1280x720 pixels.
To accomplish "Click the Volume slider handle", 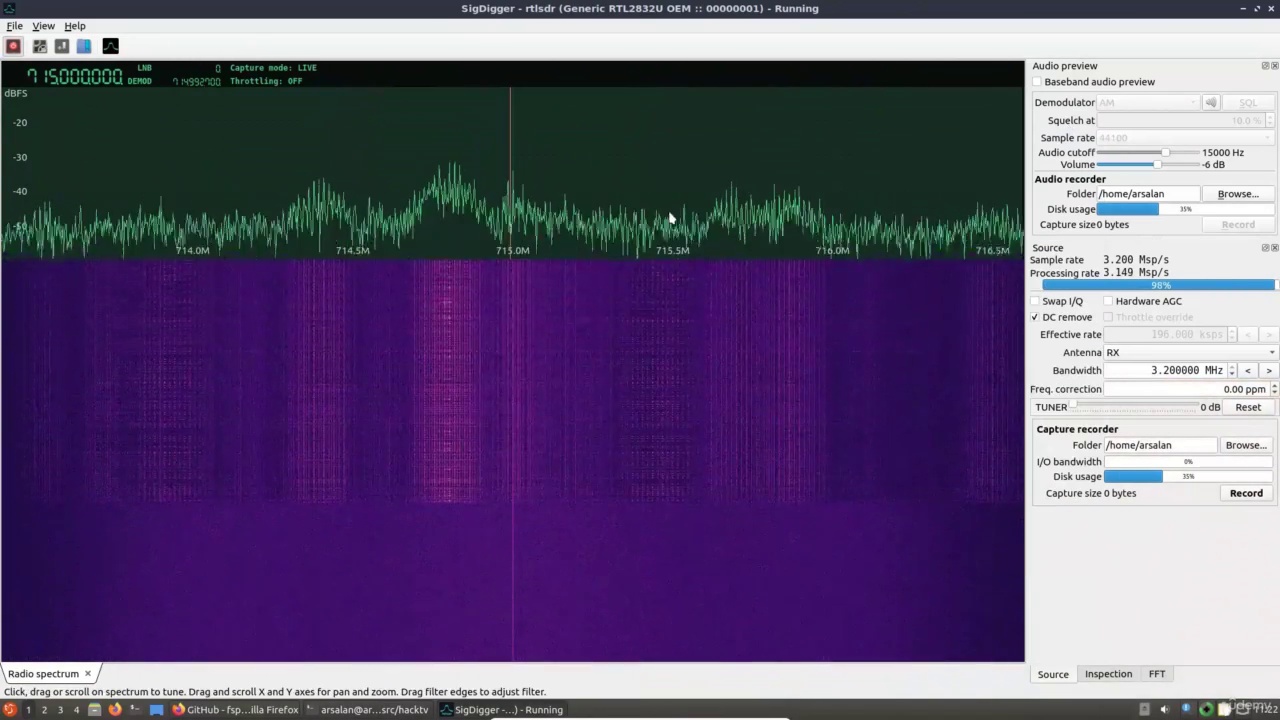I will (1157, 165).
